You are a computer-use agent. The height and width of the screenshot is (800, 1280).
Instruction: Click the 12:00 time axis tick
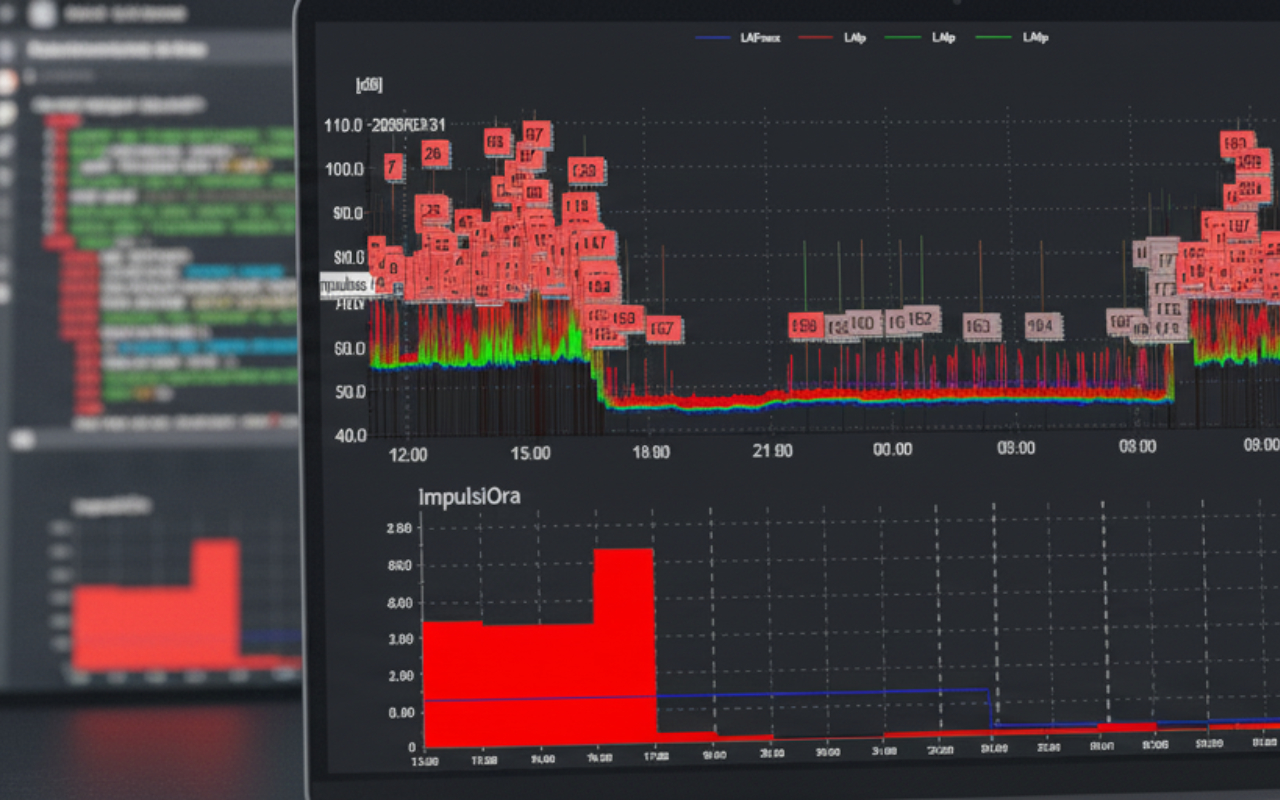(407, 452)
